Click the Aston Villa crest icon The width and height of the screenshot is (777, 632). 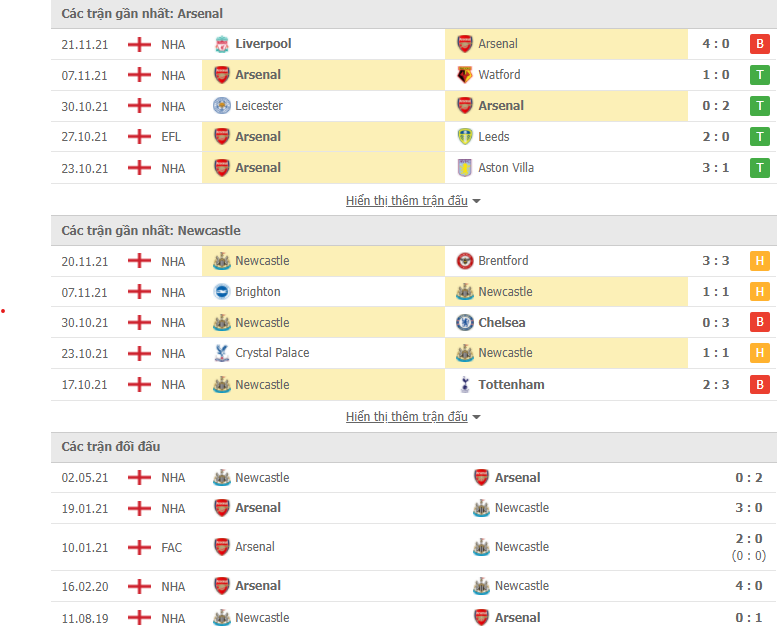464,168
